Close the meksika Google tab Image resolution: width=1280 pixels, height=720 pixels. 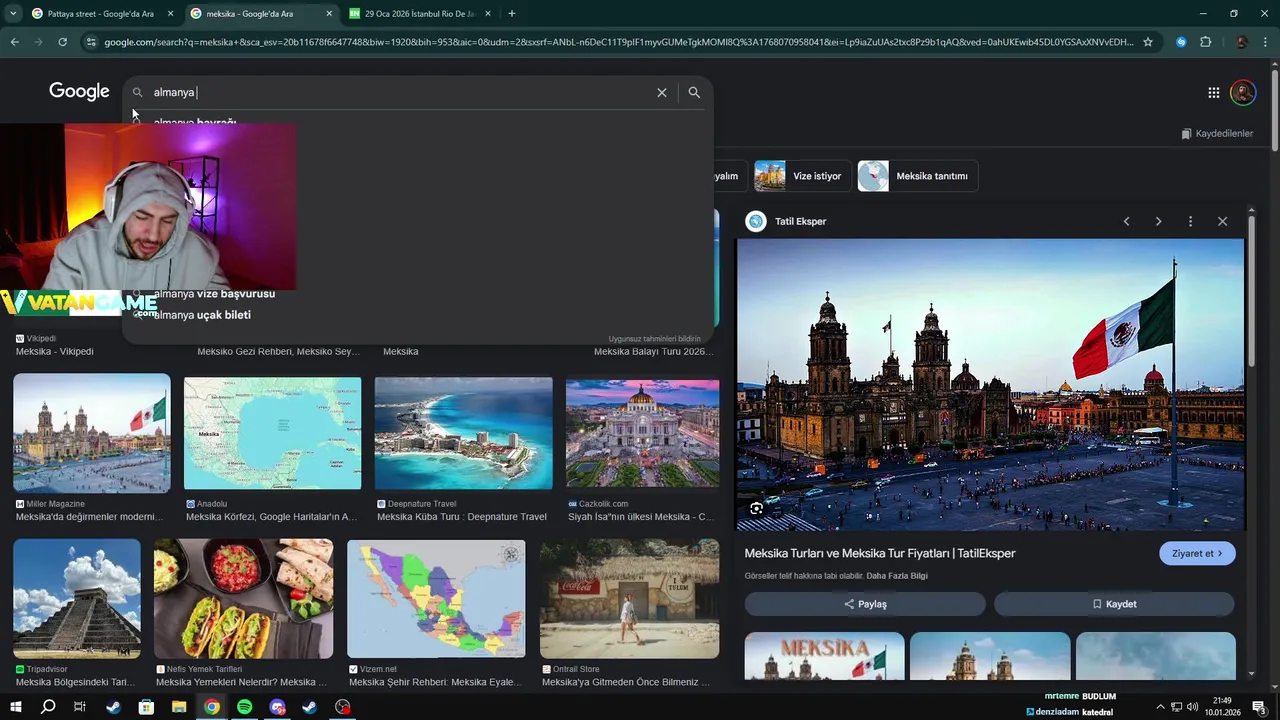click(329, 14)
